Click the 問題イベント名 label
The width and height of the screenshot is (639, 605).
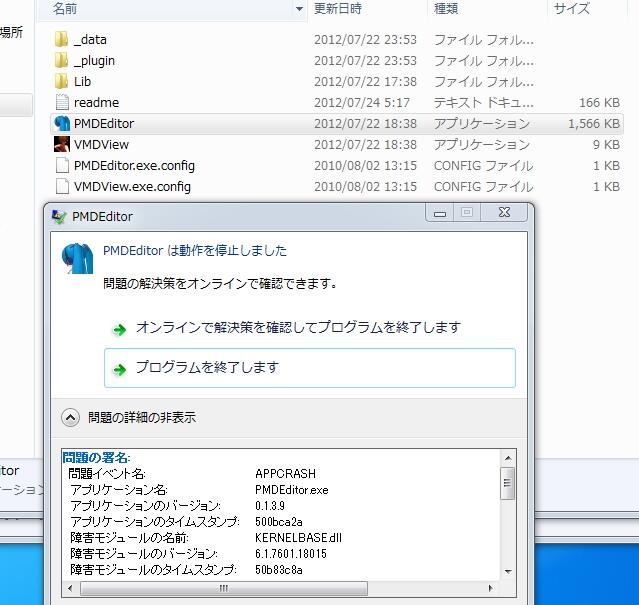107,473
